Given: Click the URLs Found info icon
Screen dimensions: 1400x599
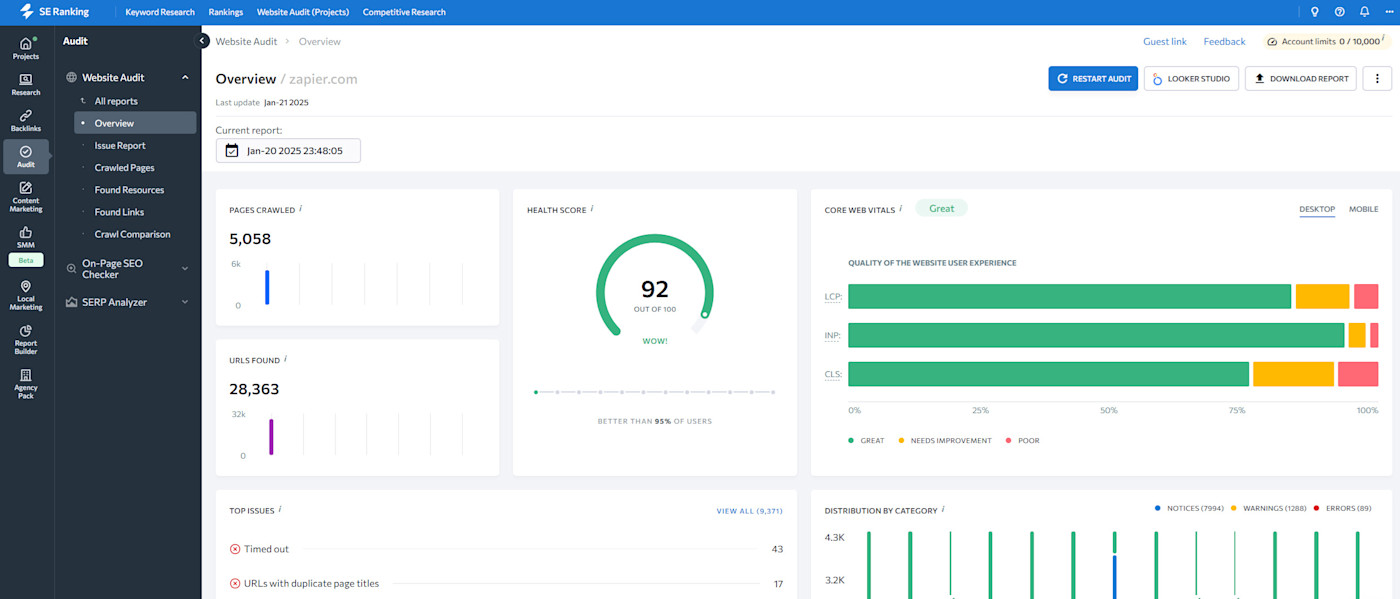Looking at the screenshot, I should (x=285, y=359).
